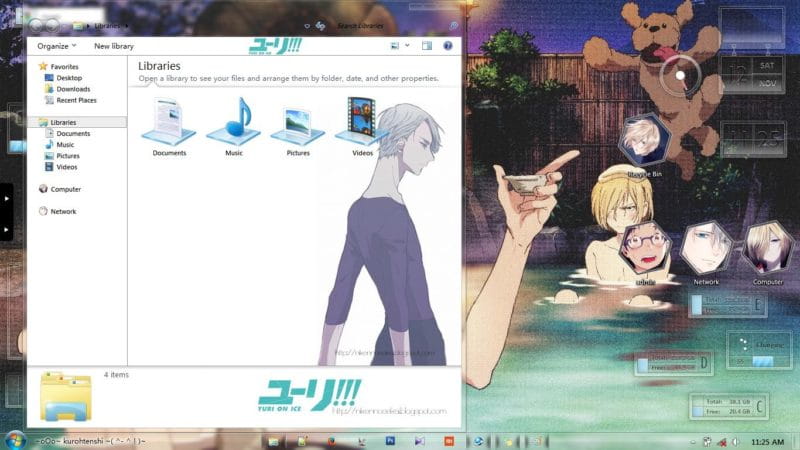Open the Pictures library large icon
The image size is (800, 450).
pos(298,126)
